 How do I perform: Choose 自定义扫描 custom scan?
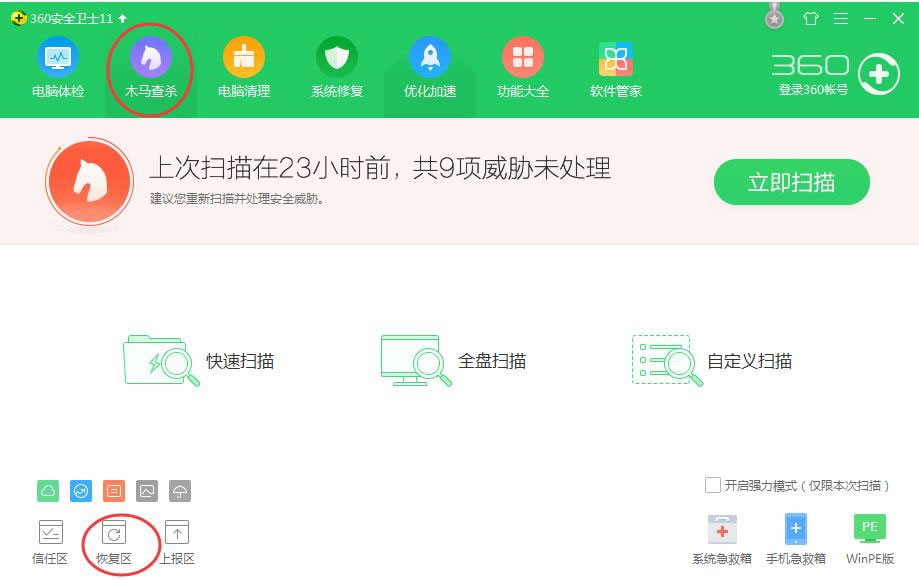[712, 361]
